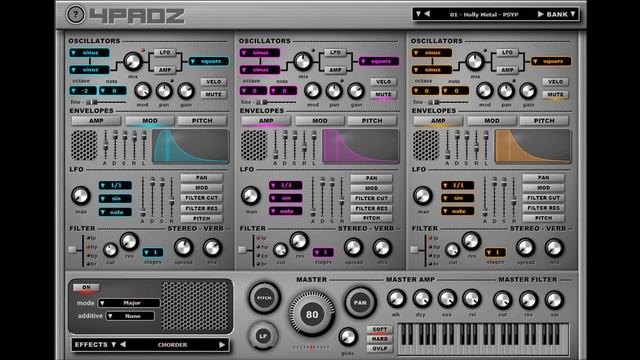
Task: Click cyan LFO man knob
Action: 81,196
